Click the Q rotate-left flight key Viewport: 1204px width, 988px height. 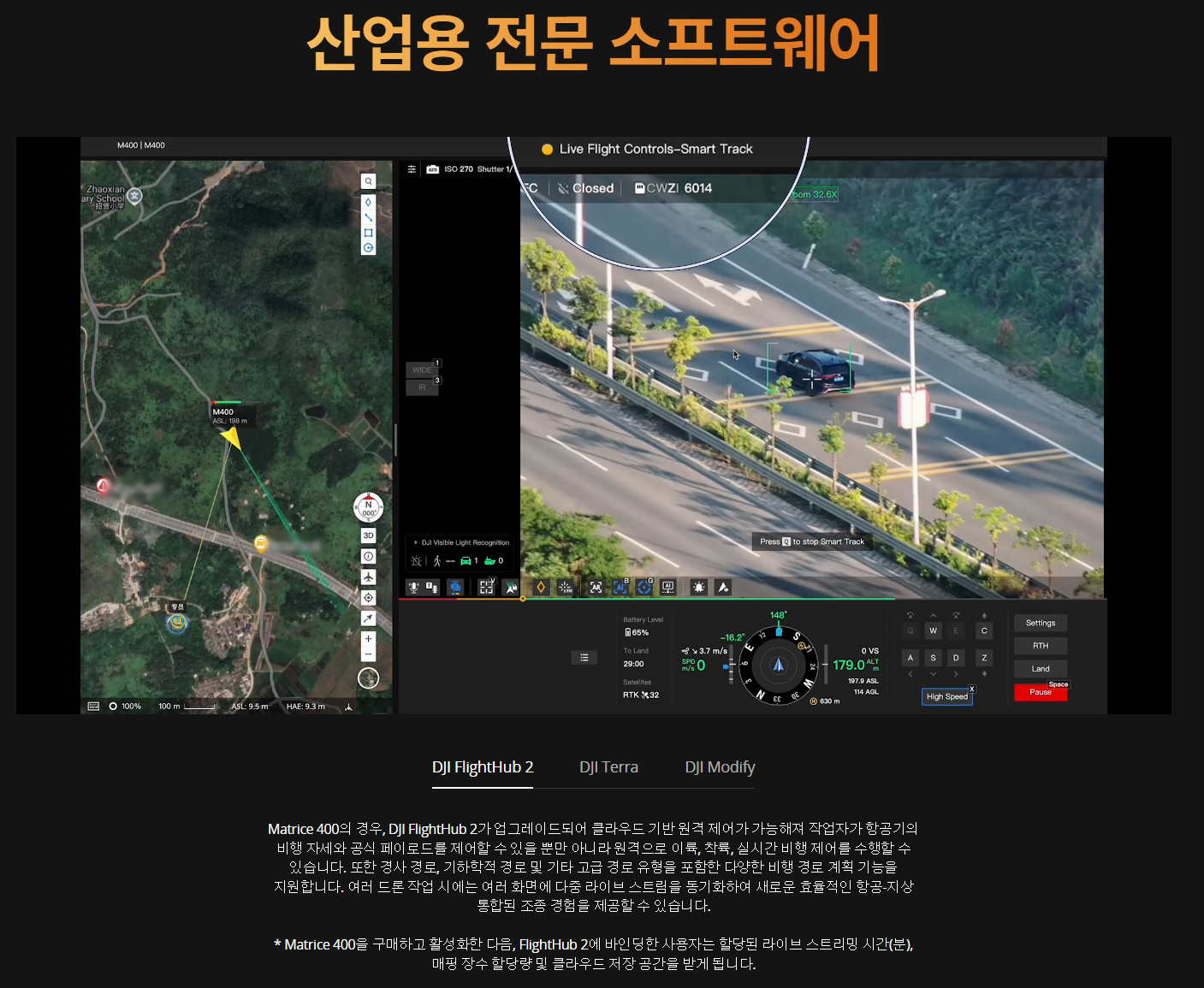pyautogui.click(x=910, y=630)
